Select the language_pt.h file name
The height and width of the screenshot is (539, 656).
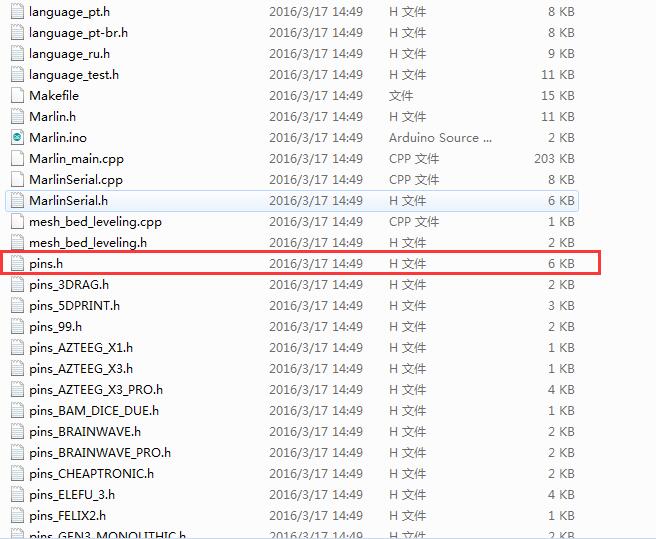coord(69,12)
